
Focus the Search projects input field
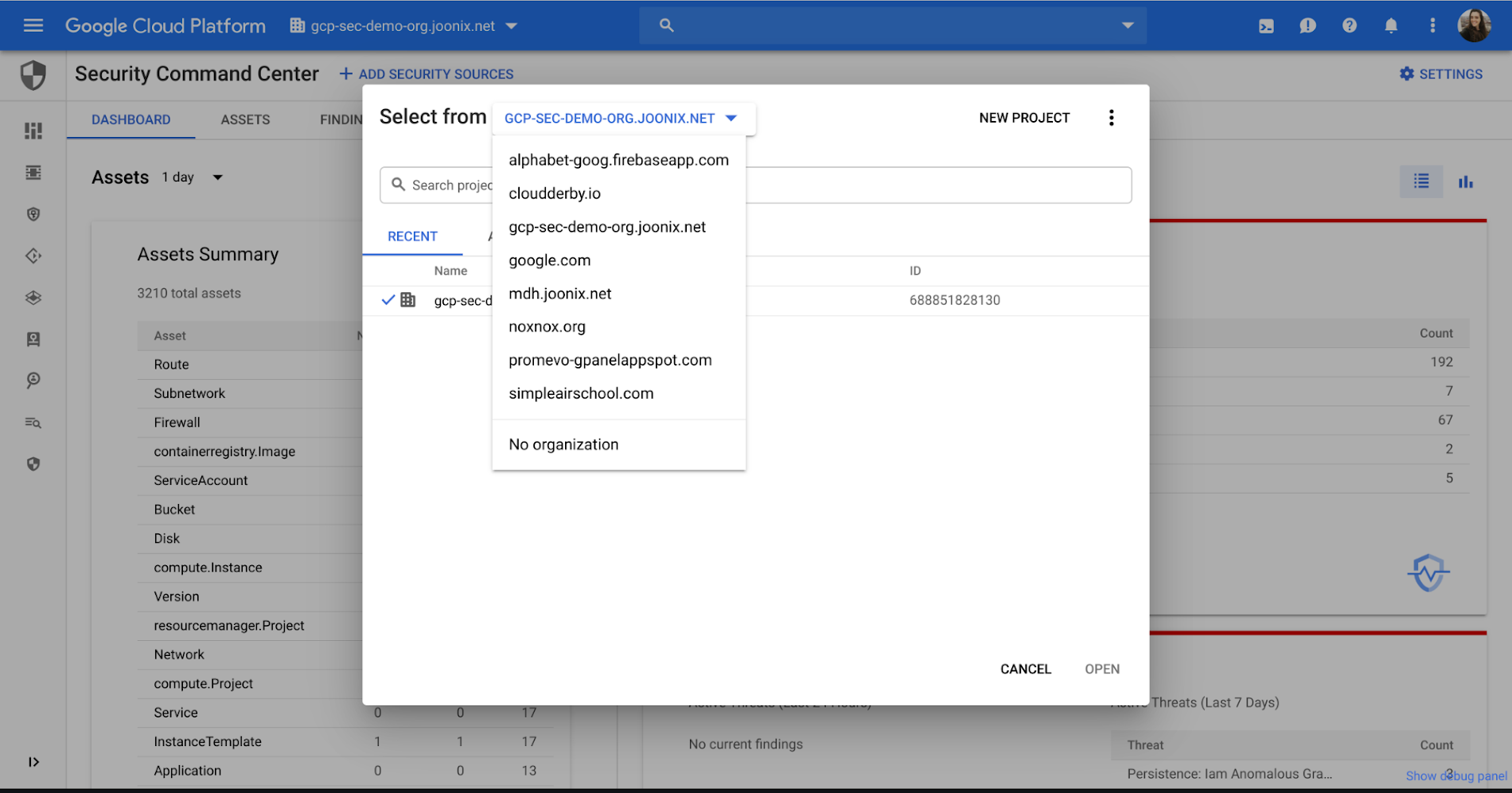[755, 185]
